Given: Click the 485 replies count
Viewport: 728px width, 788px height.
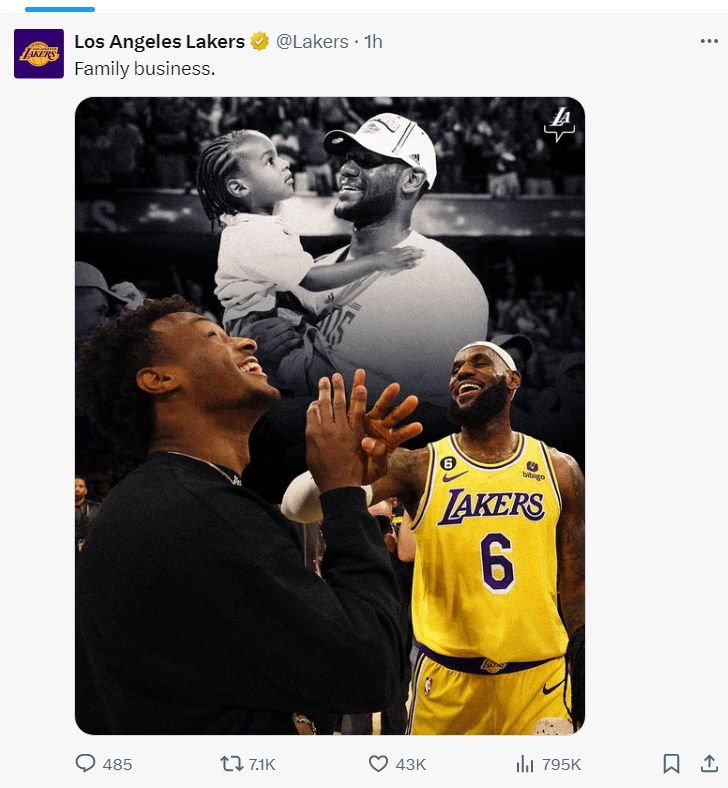Looking at the screenshot, I should click(x=117, y=764).
